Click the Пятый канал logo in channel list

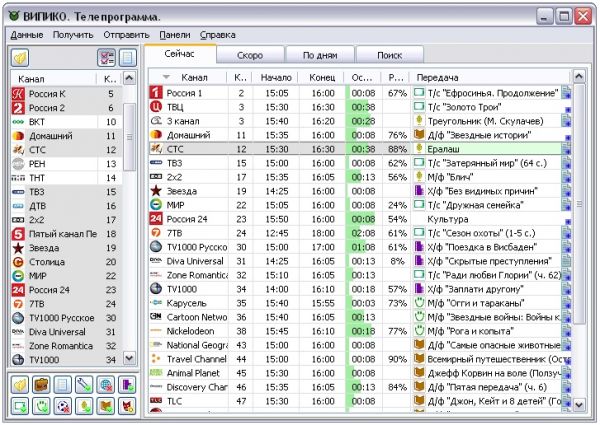(18, 234)
